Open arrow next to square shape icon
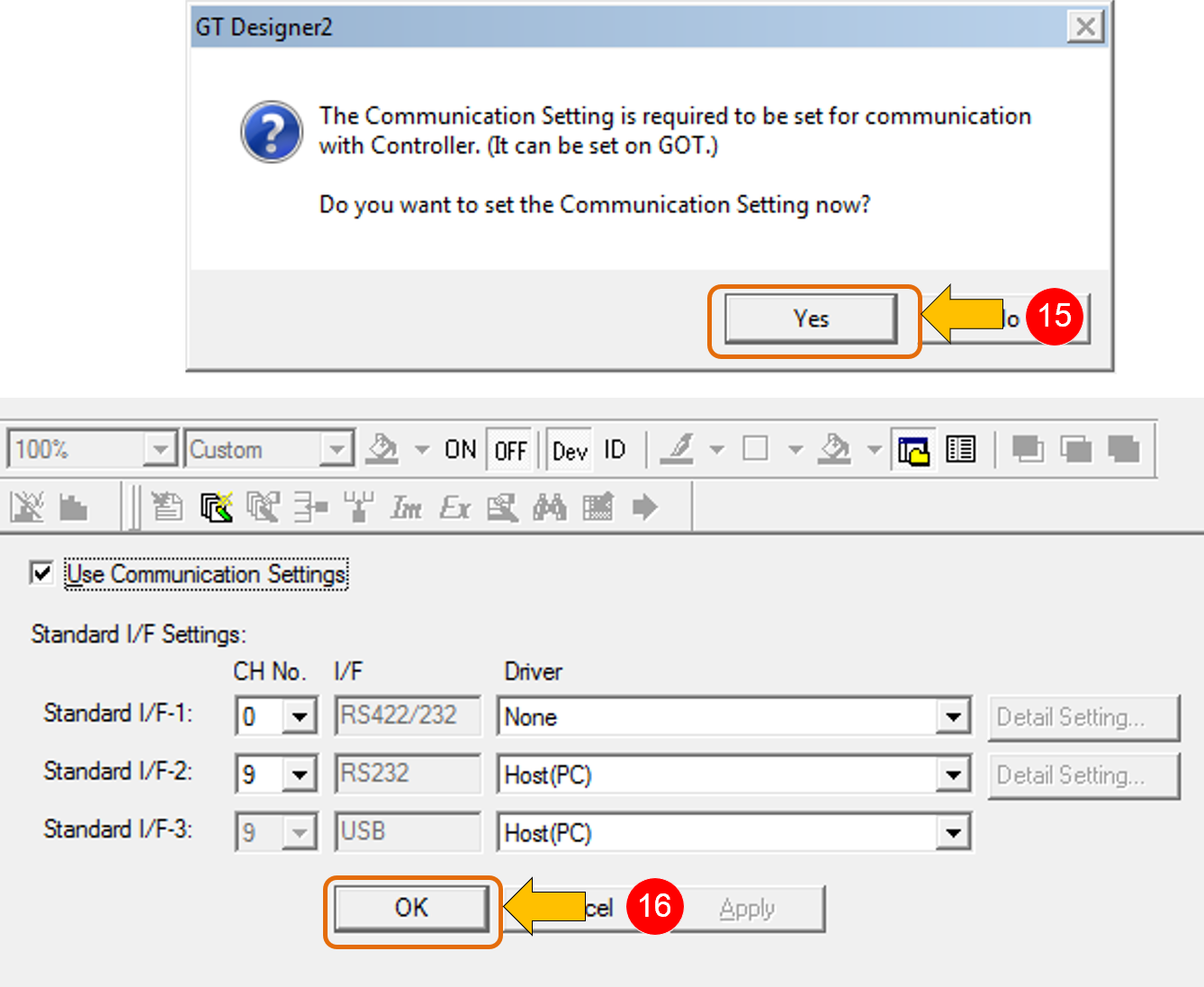Viewport: 1204px width, 987px height. tap(795, 449)
